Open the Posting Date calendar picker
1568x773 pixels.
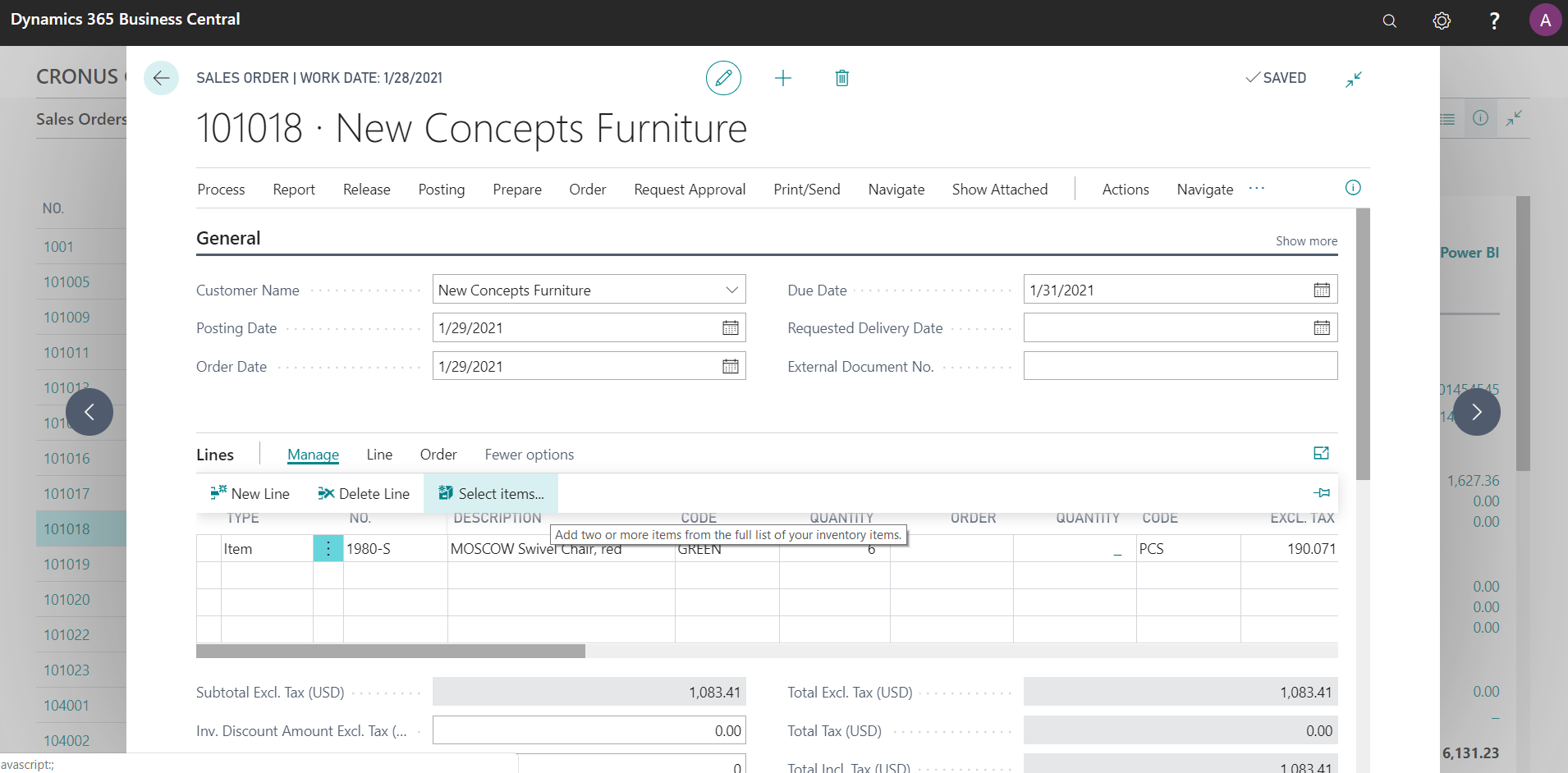(730, 328)
